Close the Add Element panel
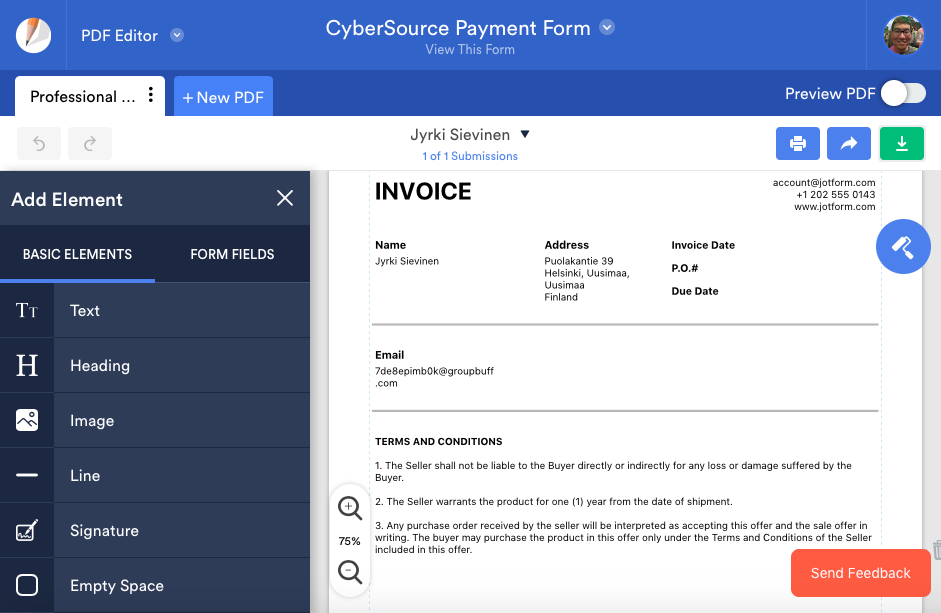Image resolution: width=941 pixels, height=613 pixels. click(285, 199)
